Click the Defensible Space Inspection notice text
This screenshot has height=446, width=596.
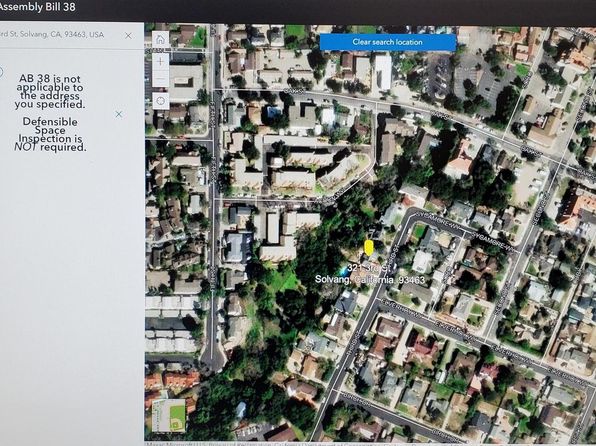[x=50, y=135]
